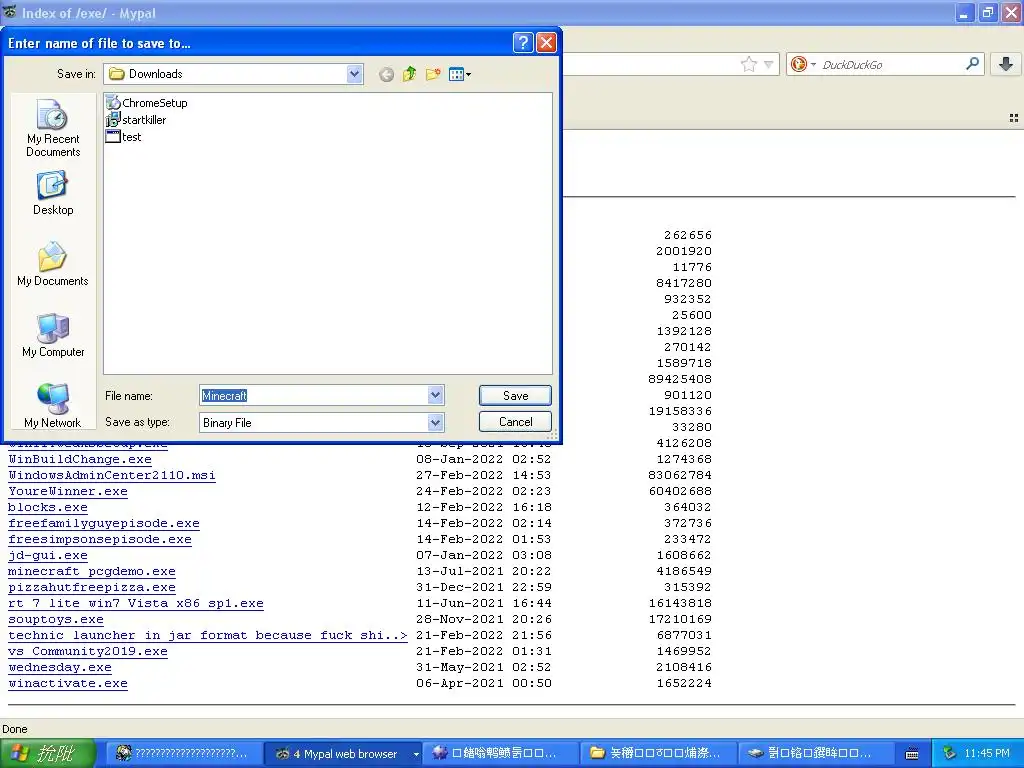The width and height of the screenshot is (1024, 768).
Task: Click the 27-Feb-2022 14:53 date entry
Action: point(484,475)
